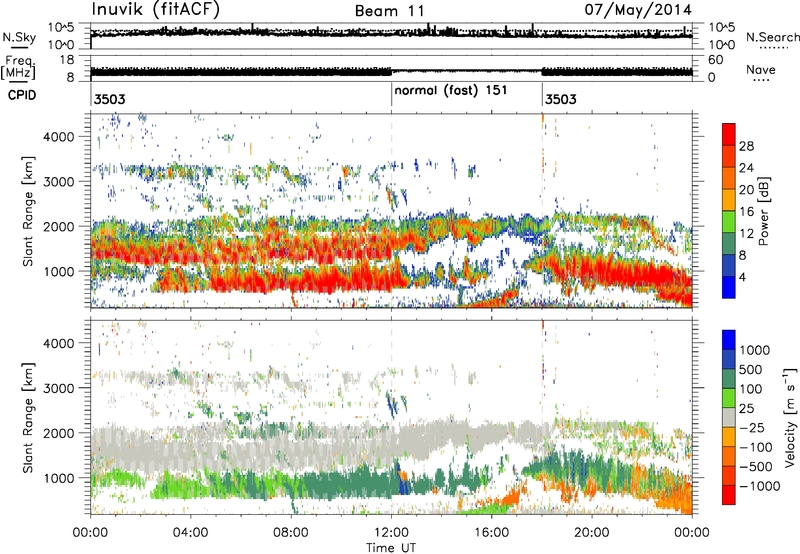Screen dimensions: 800x554
Task: Click the 'Power [dB]' colorbar title
Action: (x=764, y=211)
